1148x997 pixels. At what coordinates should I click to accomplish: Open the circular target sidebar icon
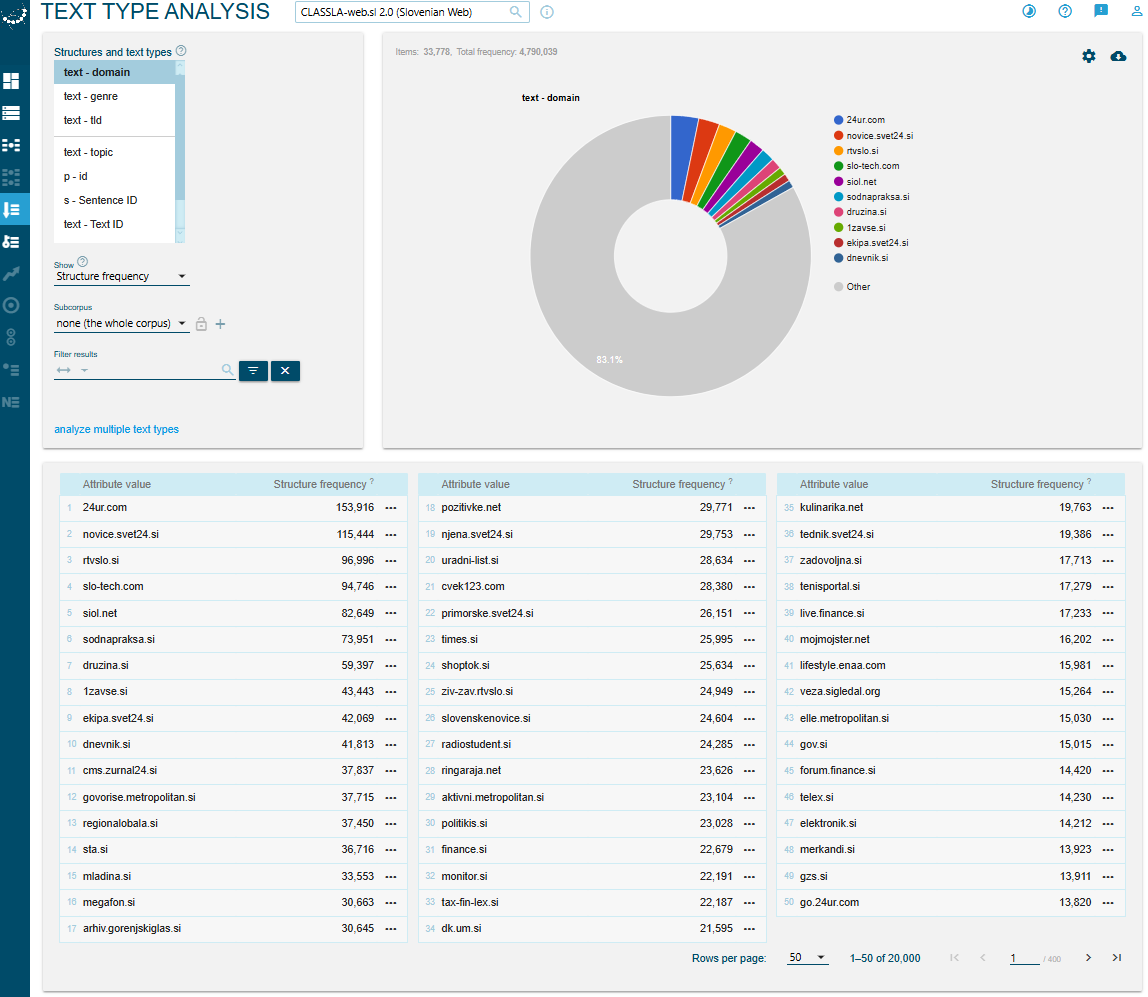pyautogui.click(x=11, y=305)
